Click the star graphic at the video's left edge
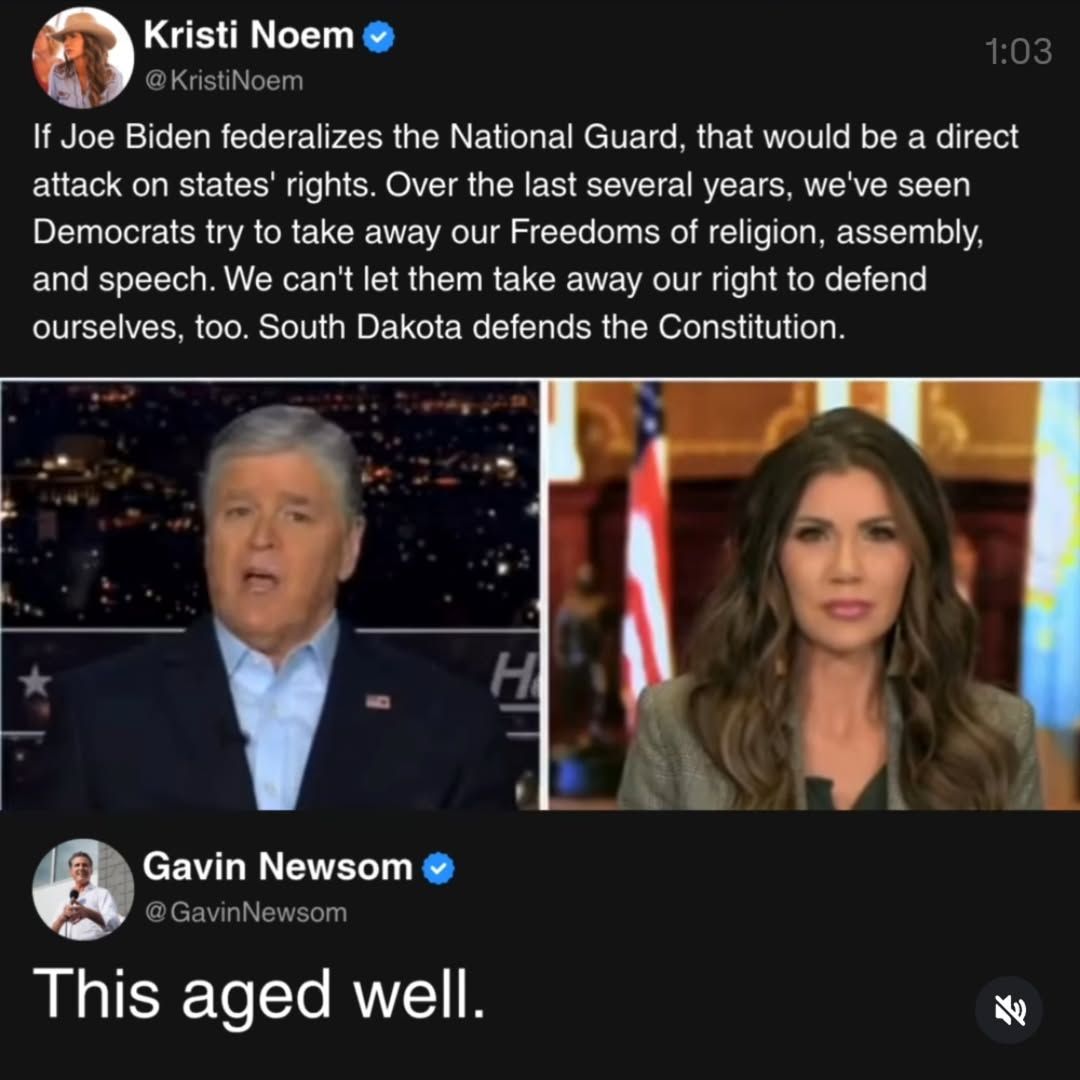 (34, 682)
